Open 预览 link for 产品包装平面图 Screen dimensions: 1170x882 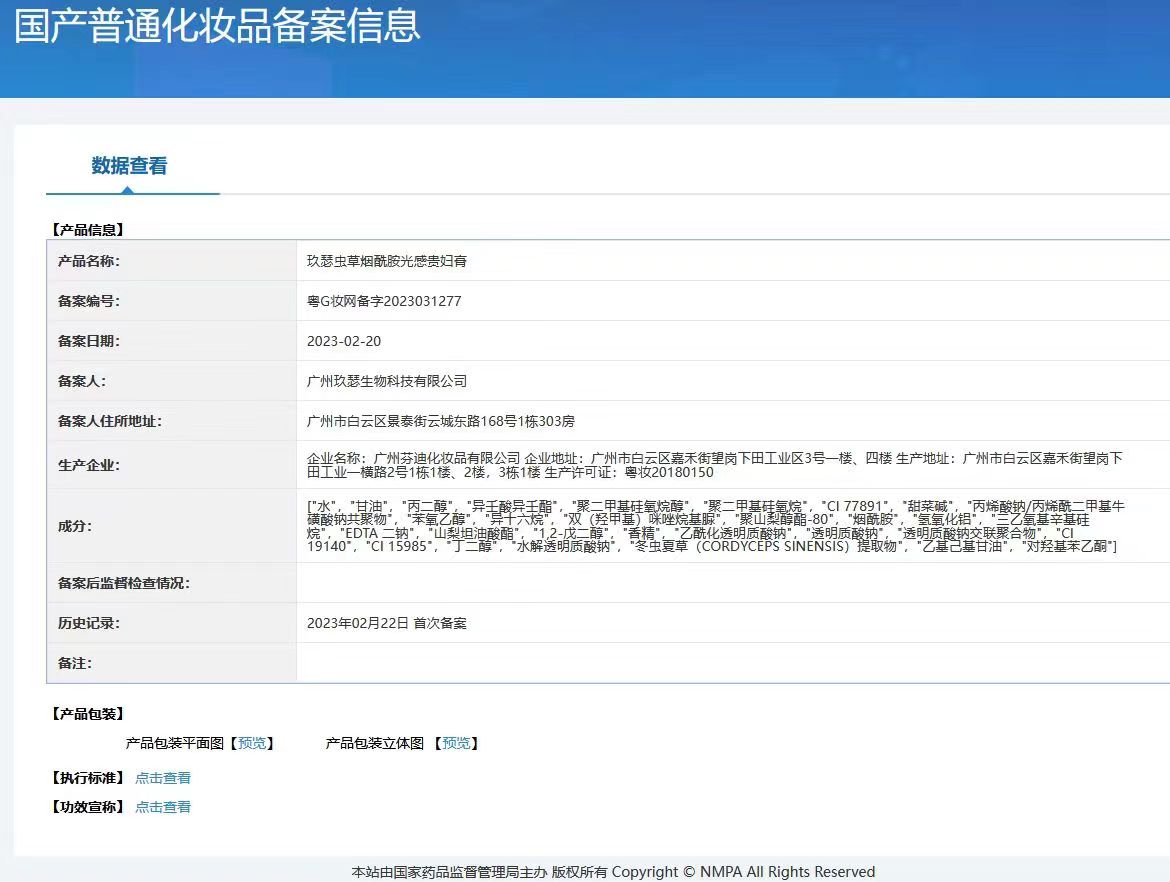click(x=252, y=743)
